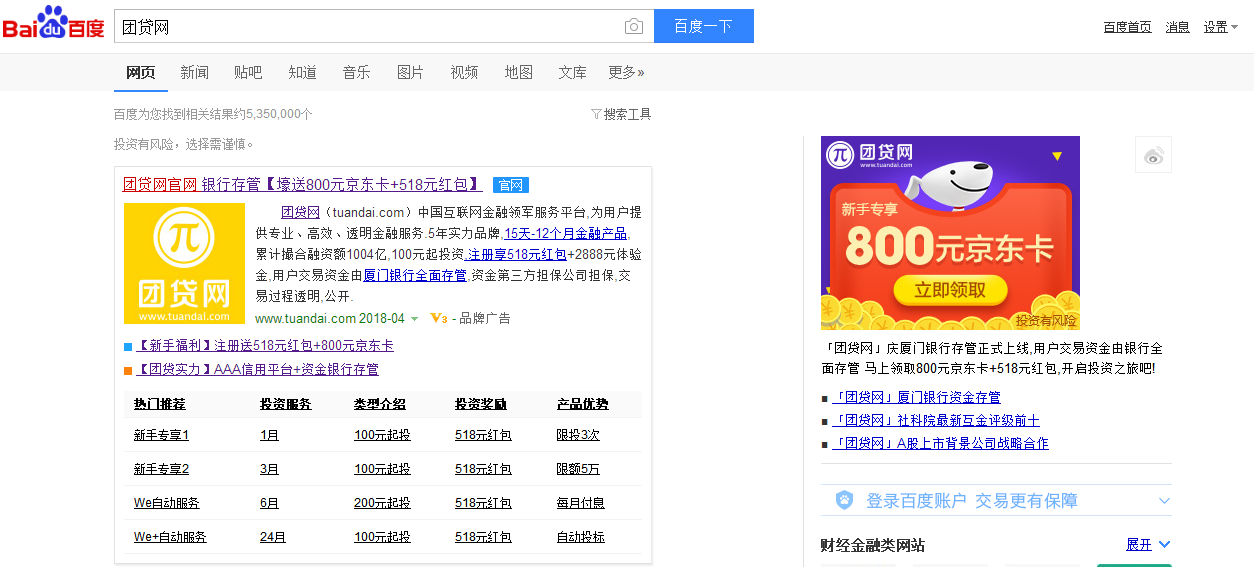The image size is (1254, 567).
Task: Click 1月 in investment table
Action: (269, 435)
